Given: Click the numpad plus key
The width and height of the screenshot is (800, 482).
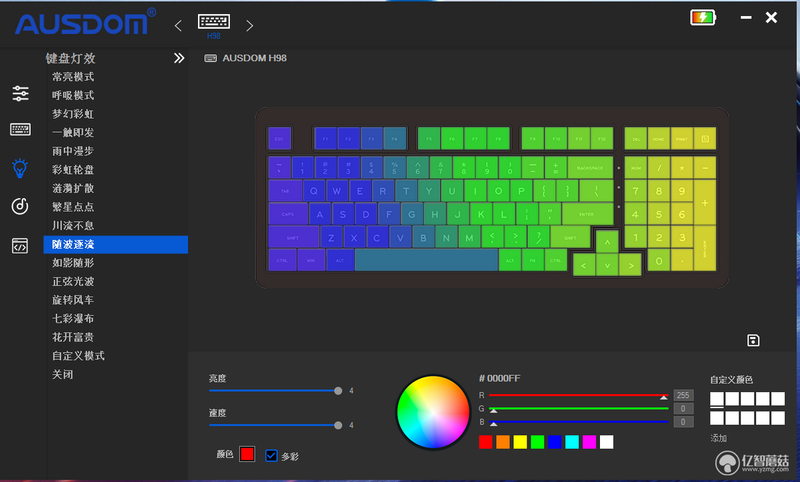Looking at the screenshot, I should point(705,202).
